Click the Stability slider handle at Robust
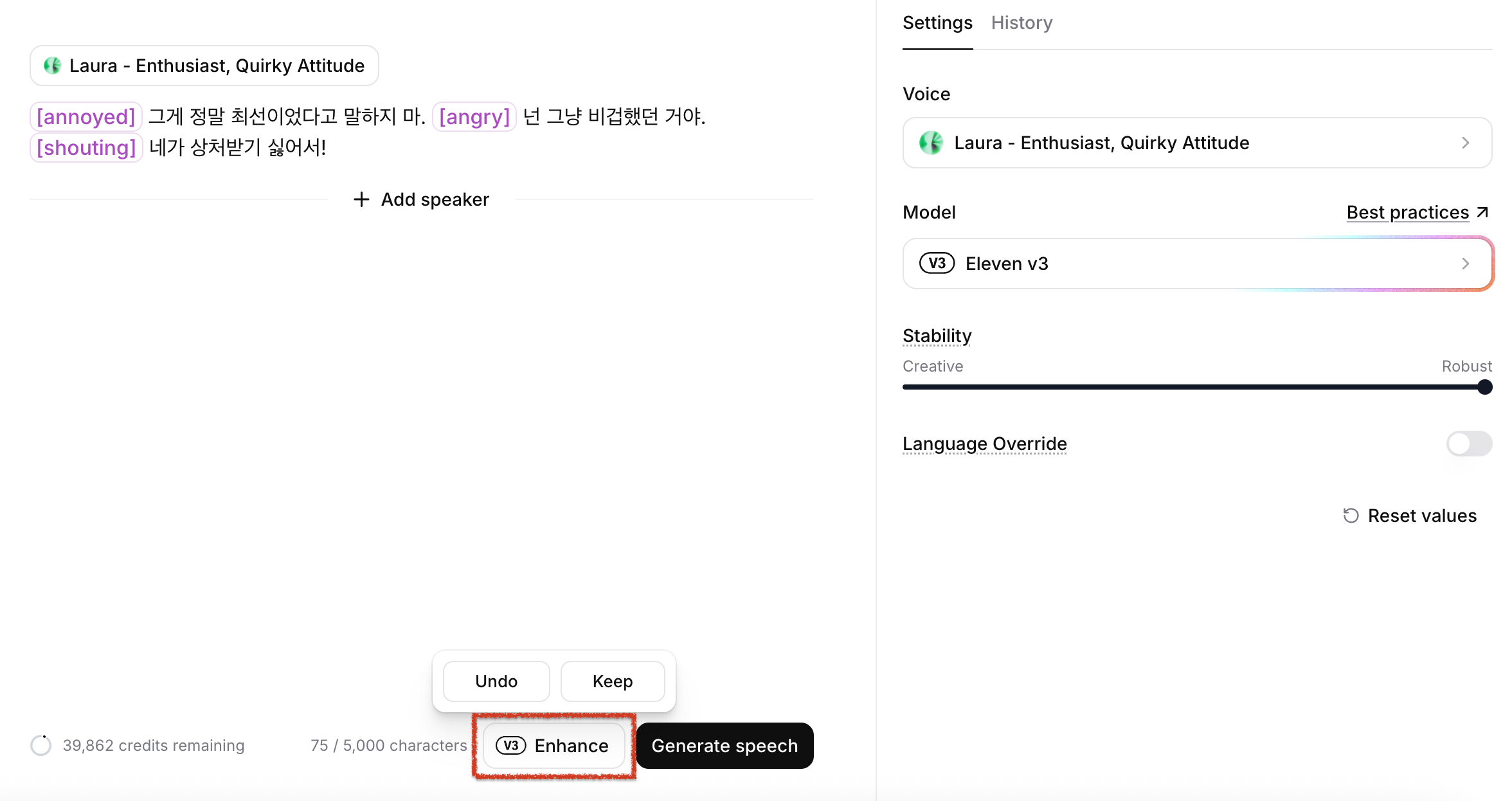 click(1484, 387)
